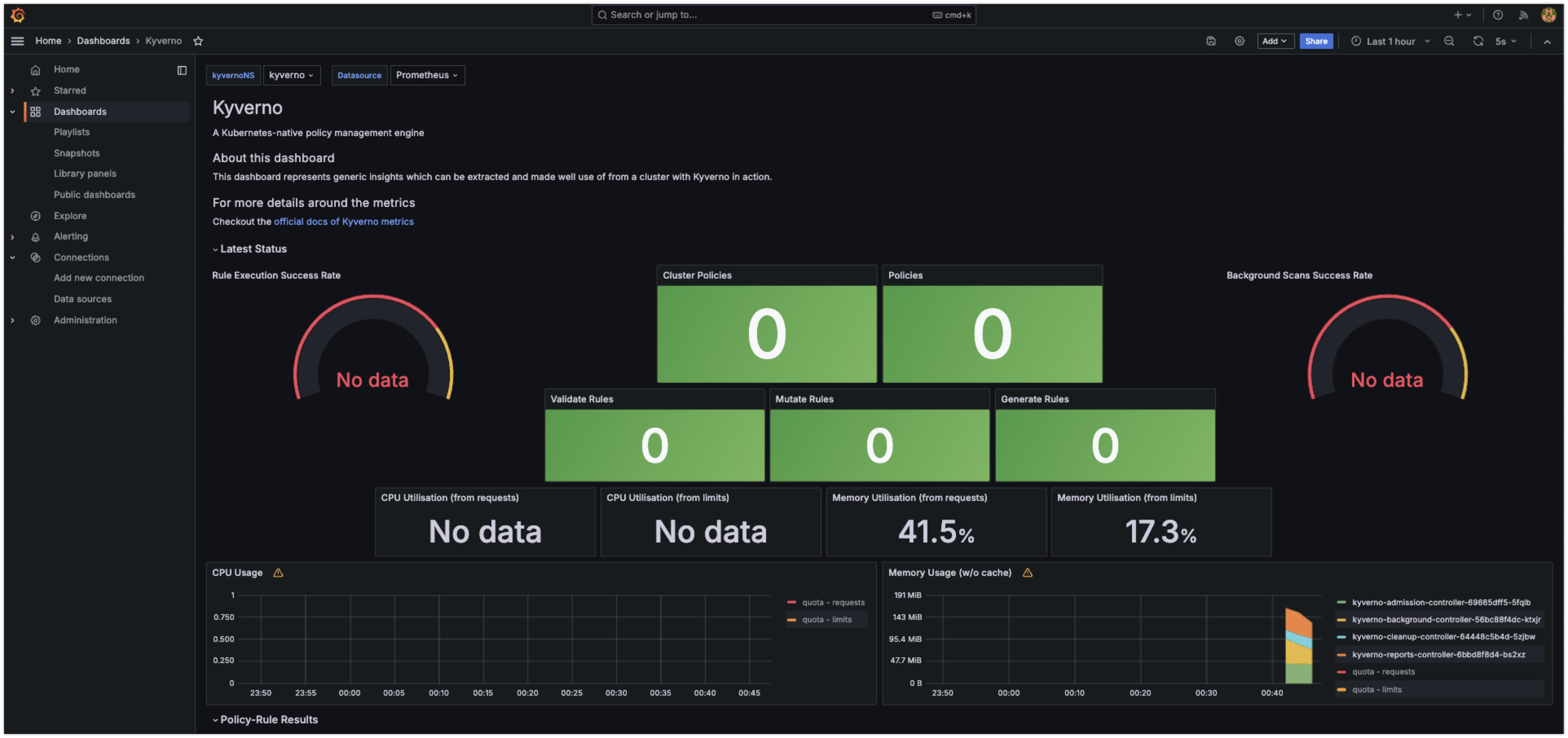This screenshot has height=738, width=1568.
Task: Star the Kyverno dashboard
Action: (x=198, y=41)
